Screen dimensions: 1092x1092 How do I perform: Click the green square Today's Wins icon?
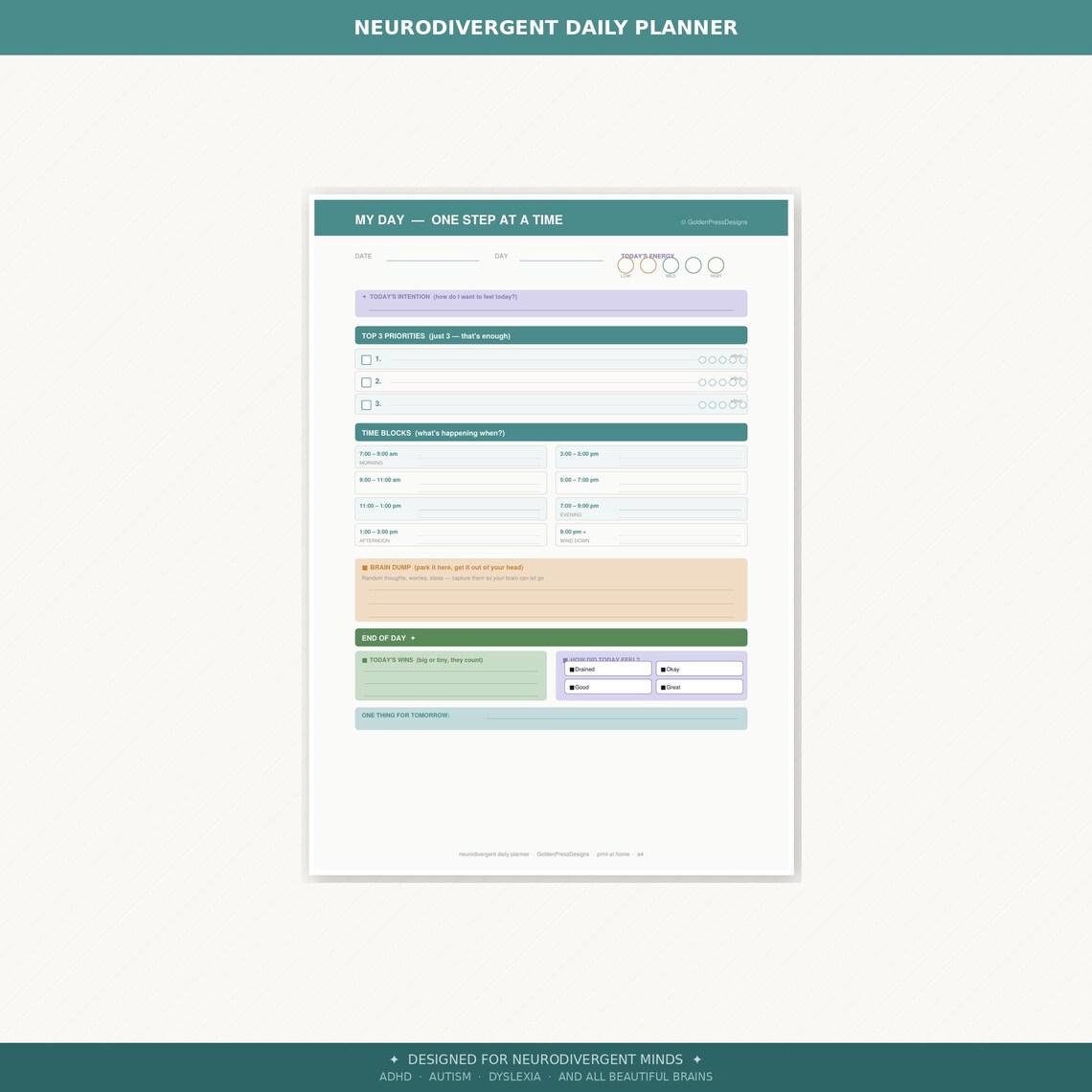364,660
